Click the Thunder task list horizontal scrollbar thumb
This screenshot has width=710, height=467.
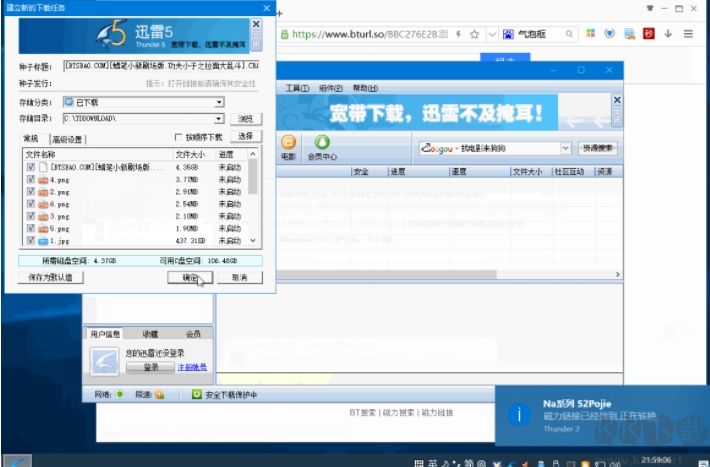[386, 275]
